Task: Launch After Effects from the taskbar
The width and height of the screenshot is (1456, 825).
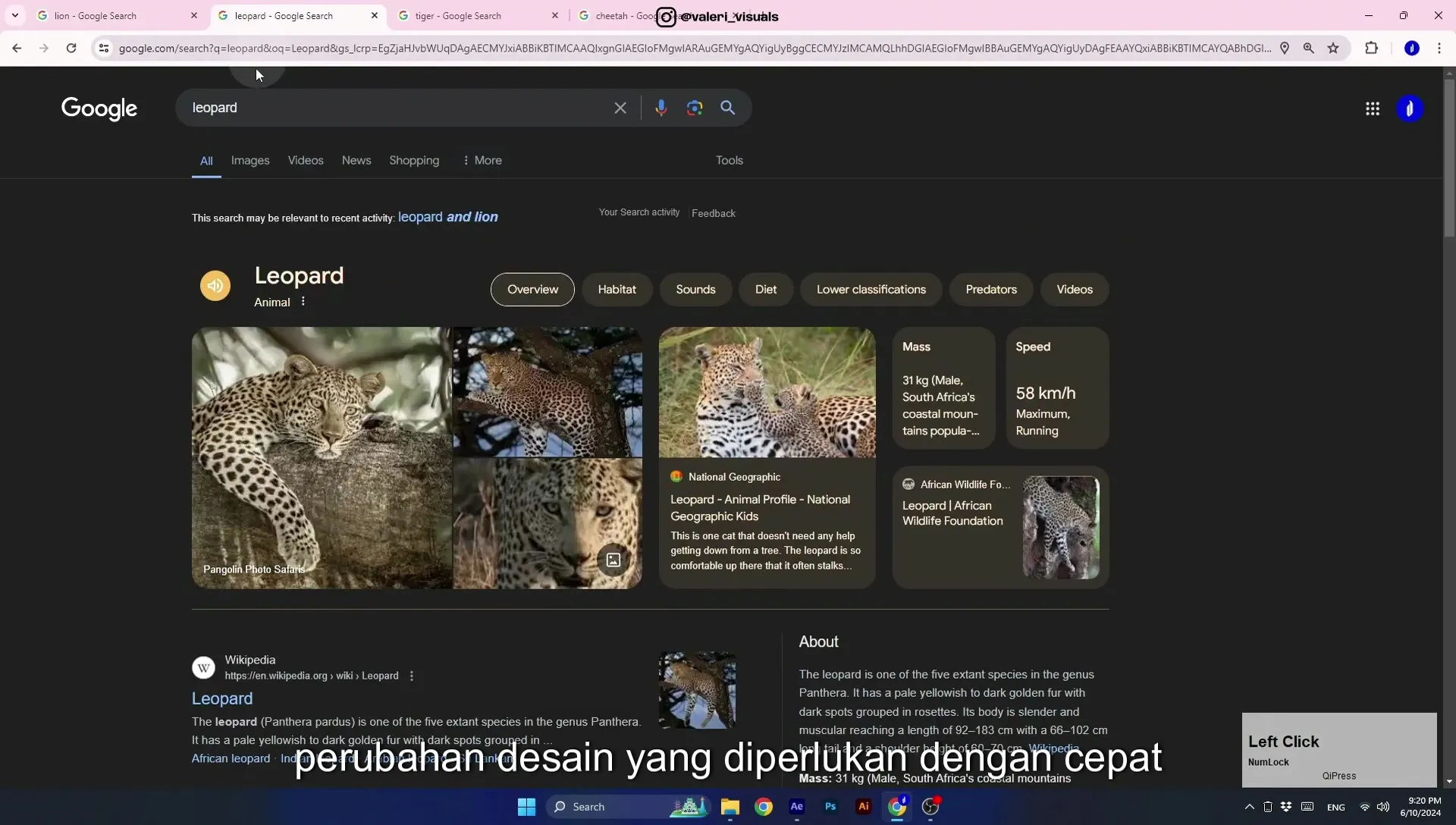Action: 797,807
